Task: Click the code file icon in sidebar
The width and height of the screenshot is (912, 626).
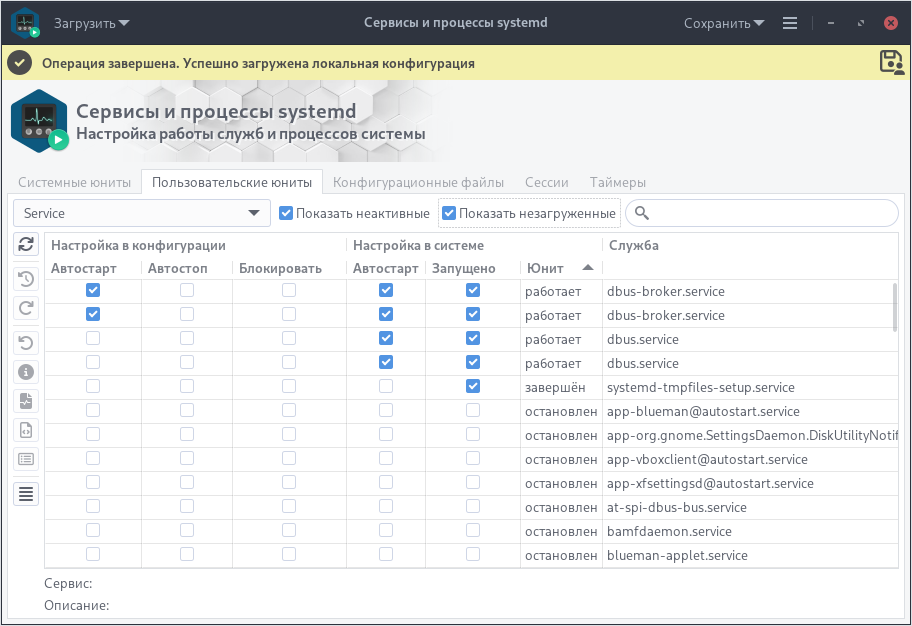Action: 27,430
